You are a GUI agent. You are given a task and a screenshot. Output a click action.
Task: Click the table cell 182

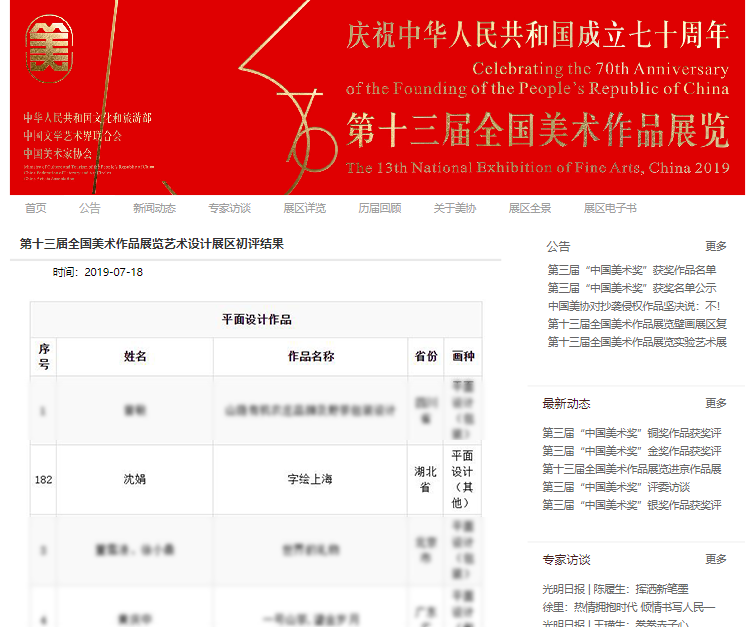(x=43, y=480)
